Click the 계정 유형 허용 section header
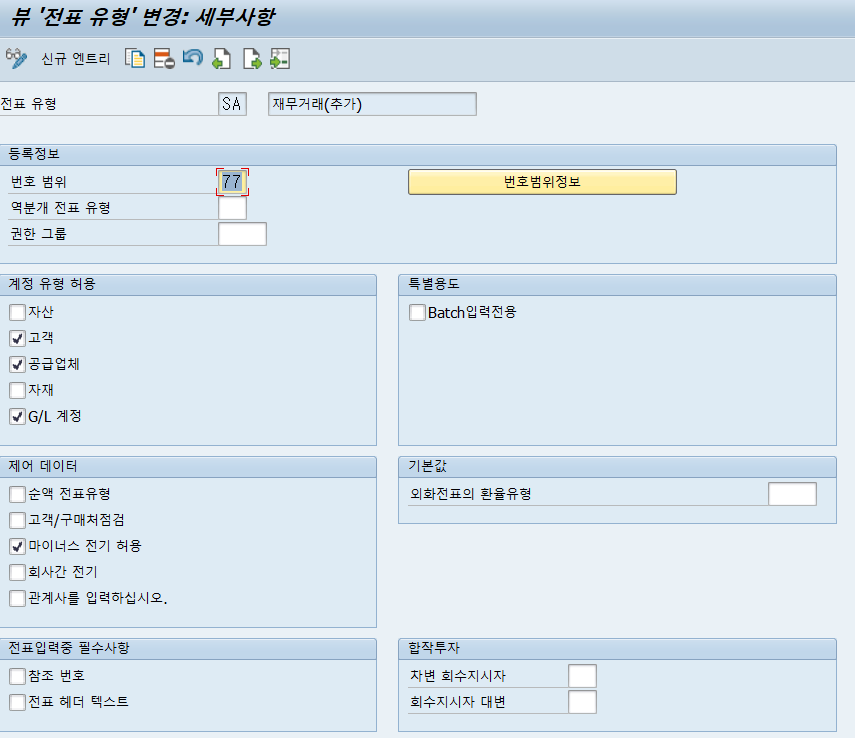855x738 pixels. [188, 284]
